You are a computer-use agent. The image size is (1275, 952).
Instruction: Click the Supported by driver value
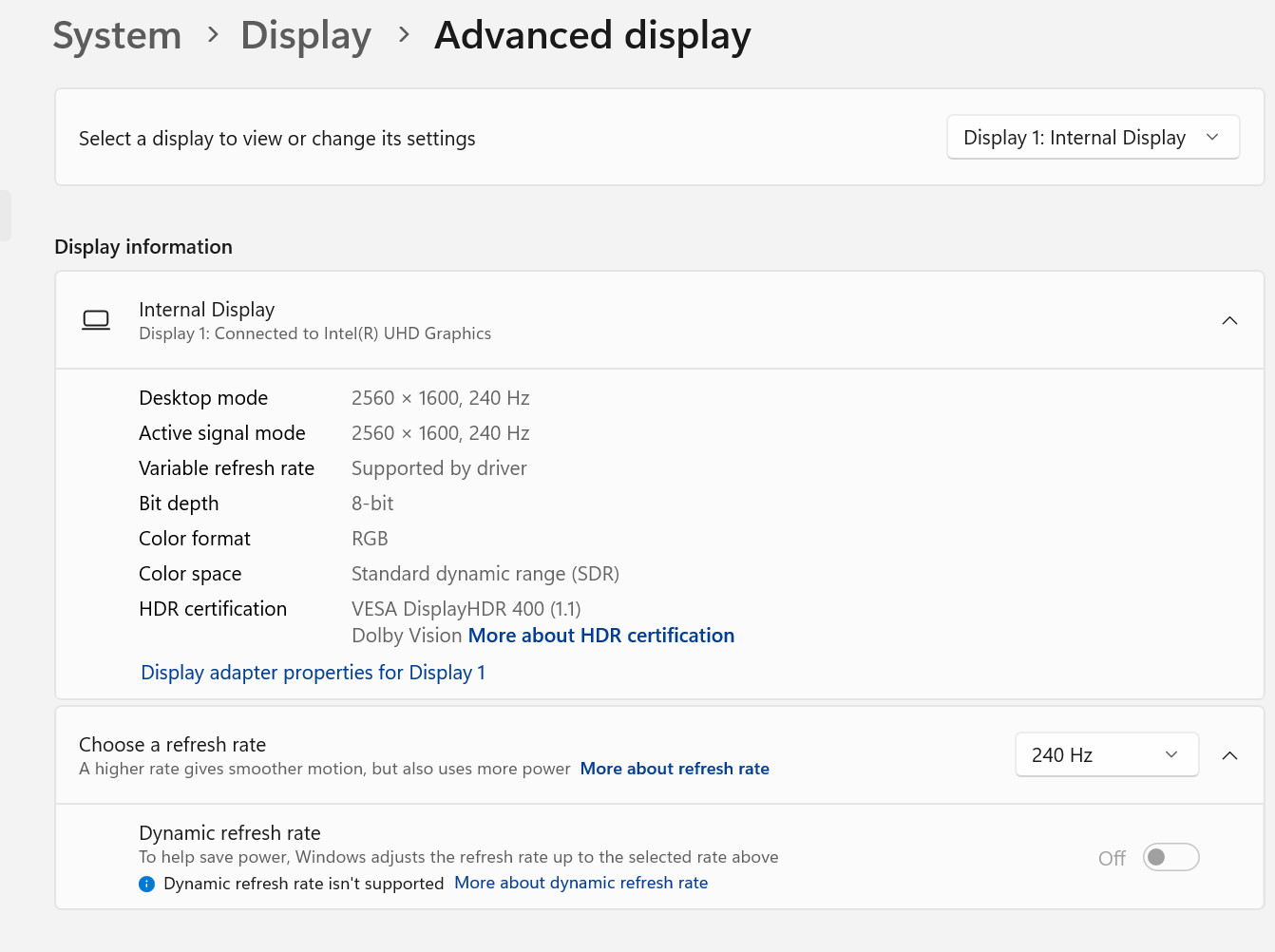pyautogui.click(x=439, y=468)
